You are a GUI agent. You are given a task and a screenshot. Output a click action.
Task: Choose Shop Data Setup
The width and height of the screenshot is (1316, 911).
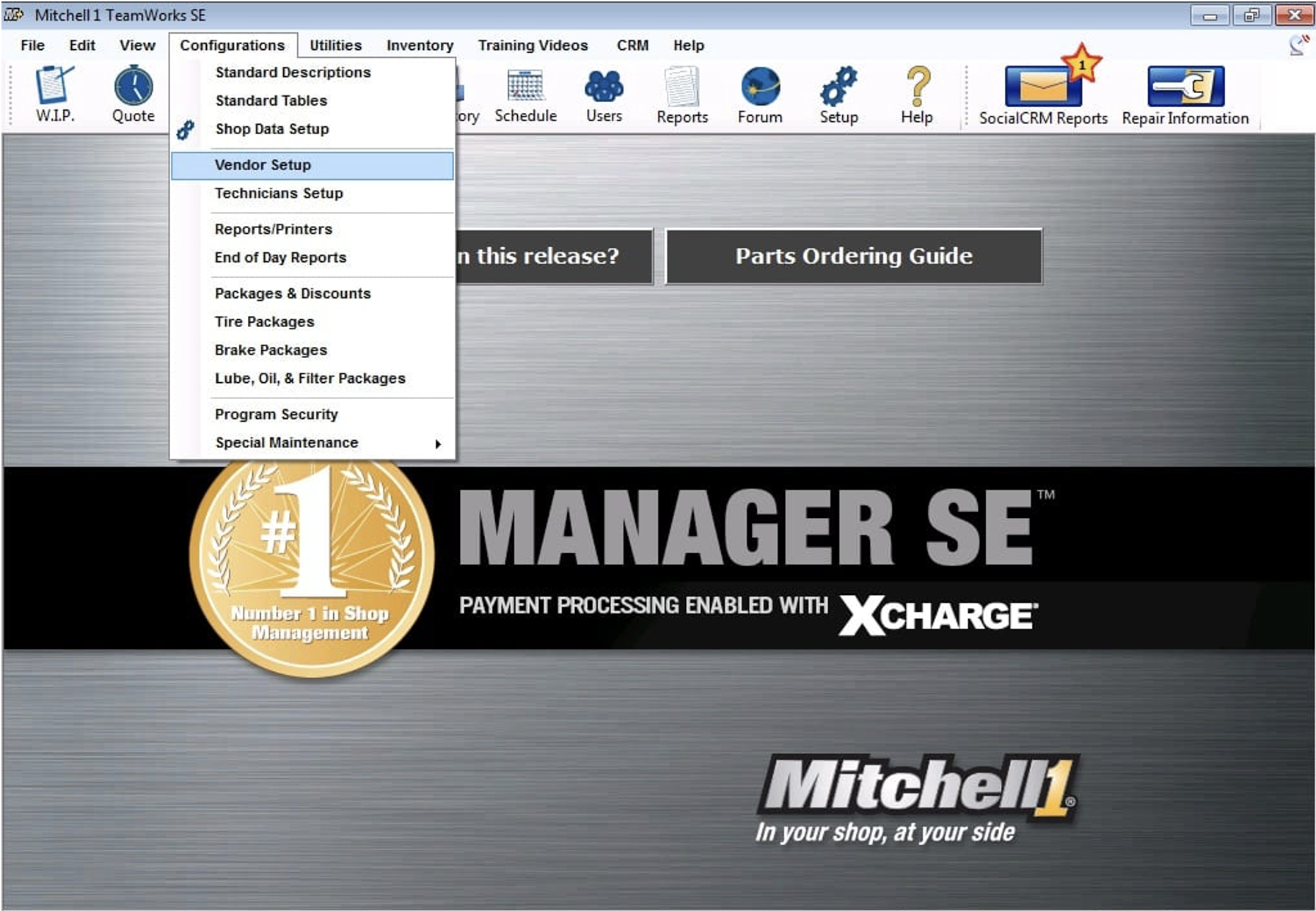click(312, 129)
